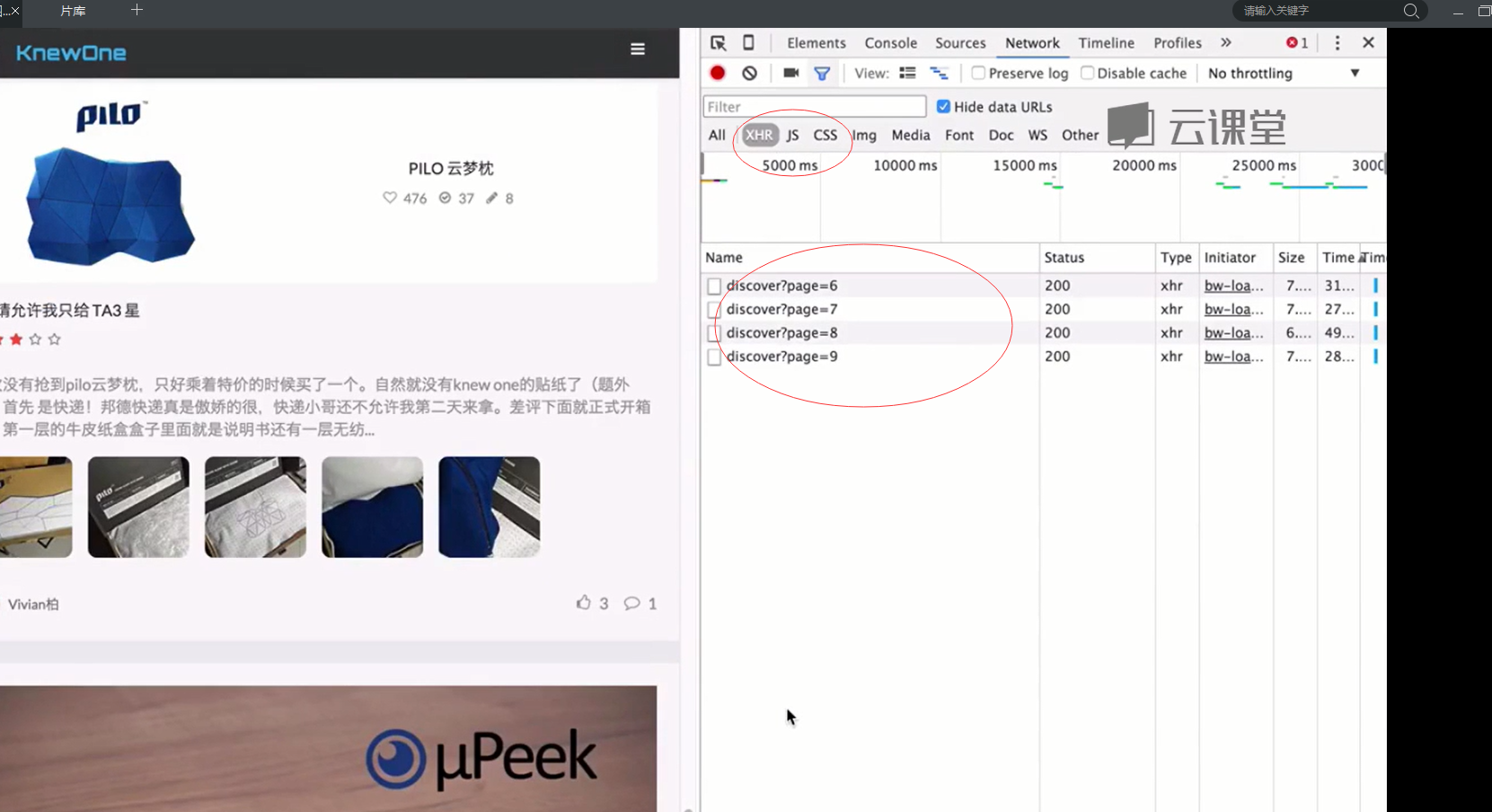Image resolution: width=1492 pixels, height=812 pixels.
Task: Sort requests by Size column header
Action: [1294, 258]
